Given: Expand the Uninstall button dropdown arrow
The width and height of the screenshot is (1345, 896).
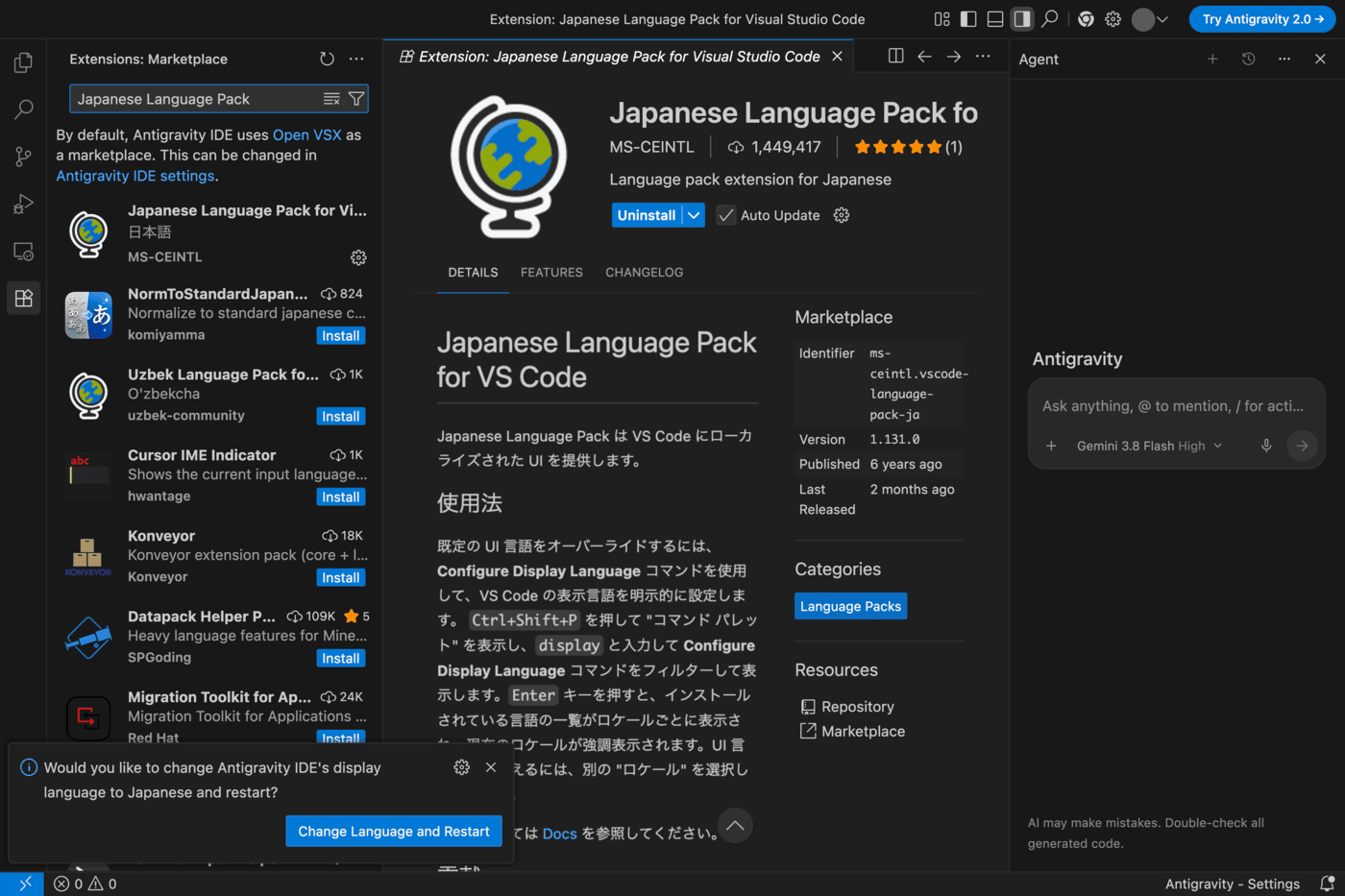Looking at the screenshot, I should (x=694, y=215).
